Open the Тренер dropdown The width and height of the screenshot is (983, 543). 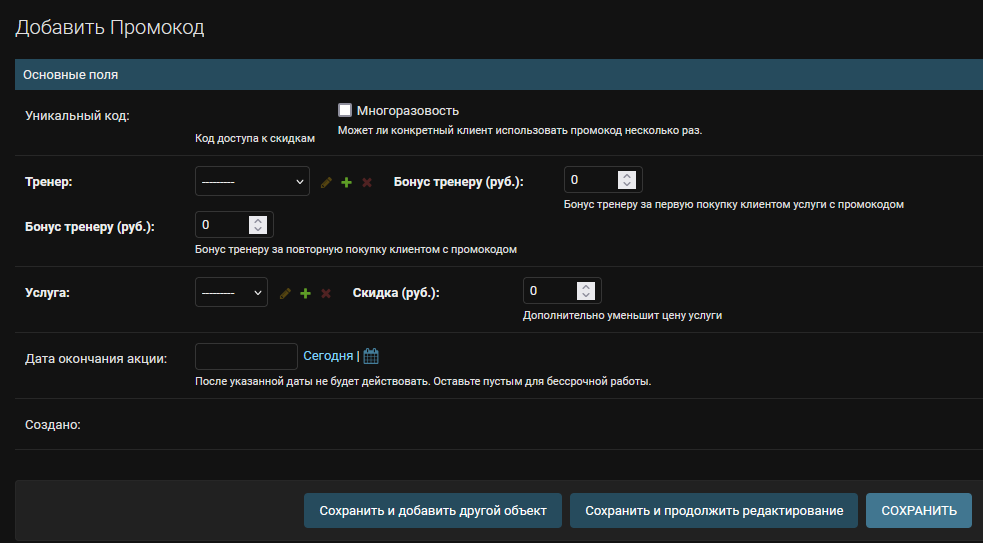click(252, 181)
